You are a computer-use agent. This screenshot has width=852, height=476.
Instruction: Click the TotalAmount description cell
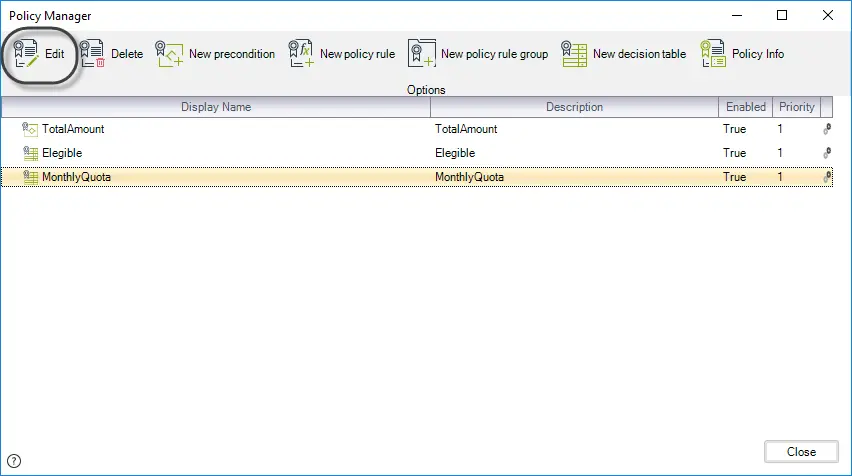tap(466, 129)
